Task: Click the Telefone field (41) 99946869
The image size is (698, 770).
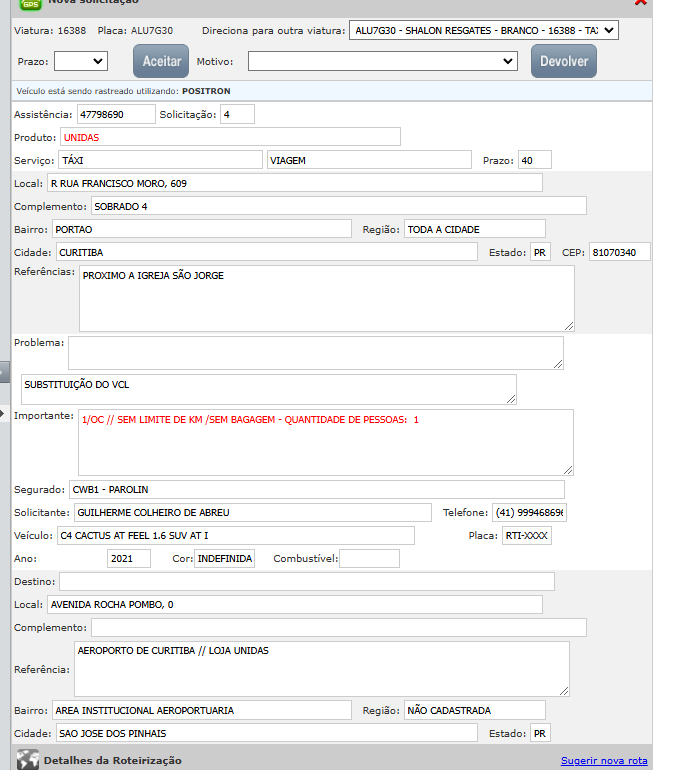Action: [x=530, y=512]
